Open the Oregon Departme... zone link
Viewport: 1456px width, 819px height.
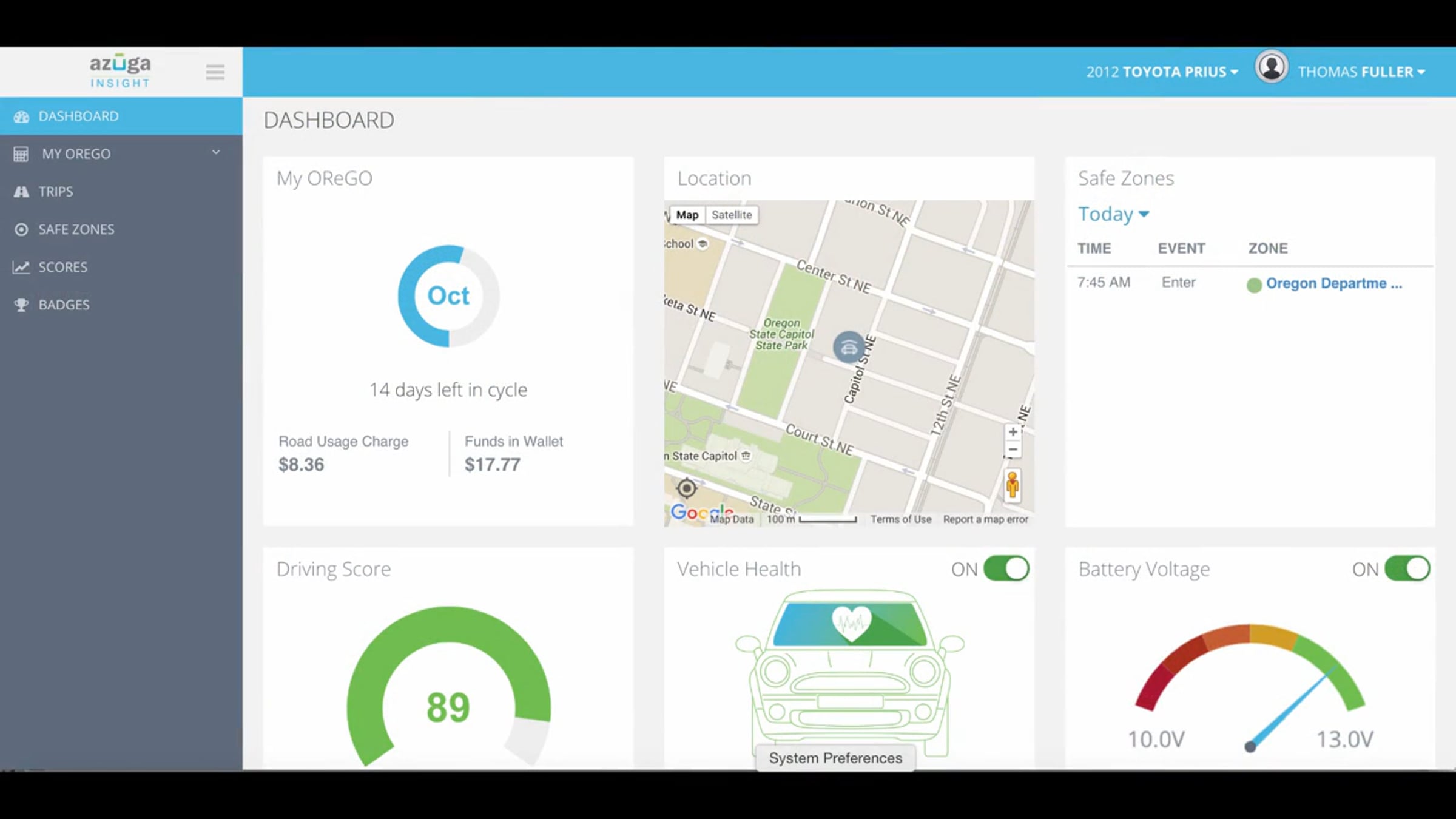pos(1333,283)
